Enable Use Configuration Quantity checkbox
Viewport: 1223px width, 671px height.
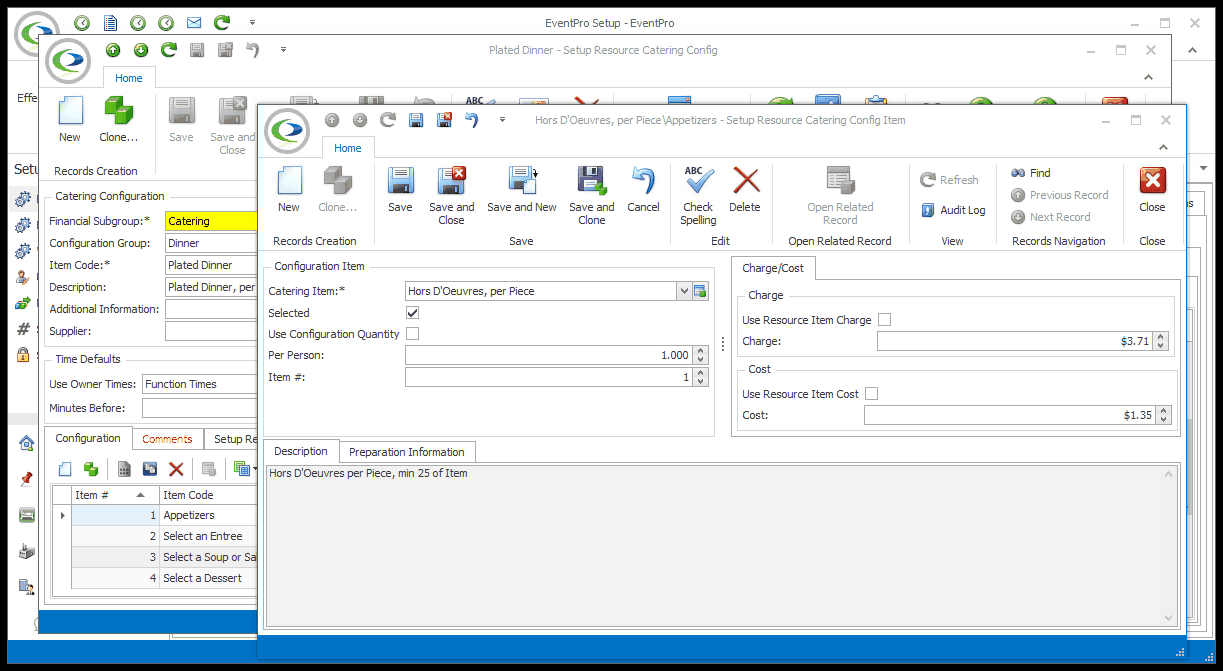click(412, 334)
